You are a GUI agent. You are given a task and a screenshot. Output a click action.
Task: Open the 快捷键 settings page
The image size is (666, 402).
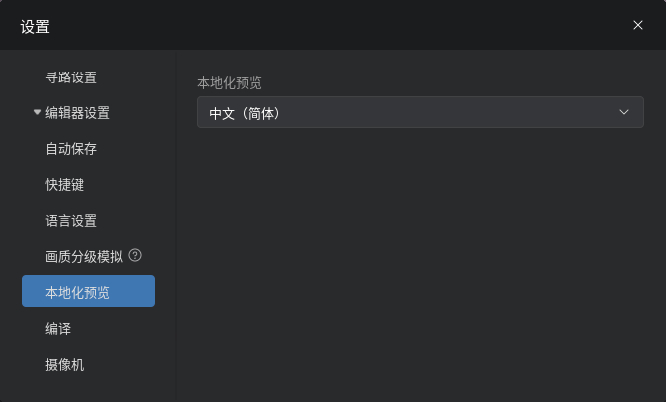tap(65, 185)
